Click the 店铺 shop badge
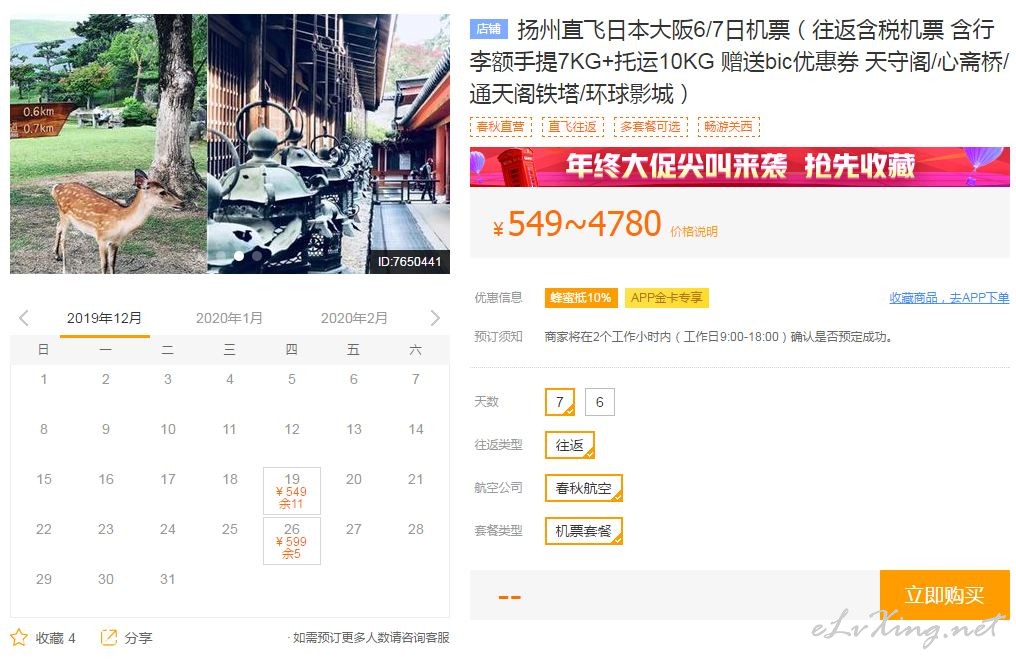Viewport: 1016px width, 661px height. 488,29
